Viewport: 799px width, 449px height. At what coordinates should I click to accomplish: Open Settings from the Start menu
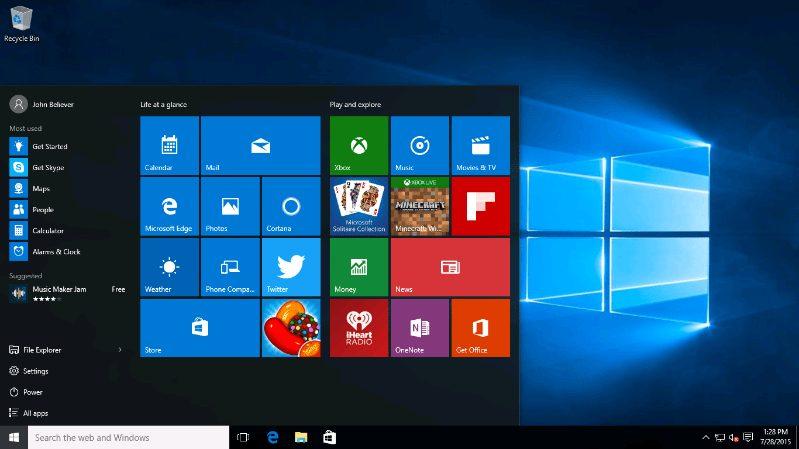(x=35, y=371)
